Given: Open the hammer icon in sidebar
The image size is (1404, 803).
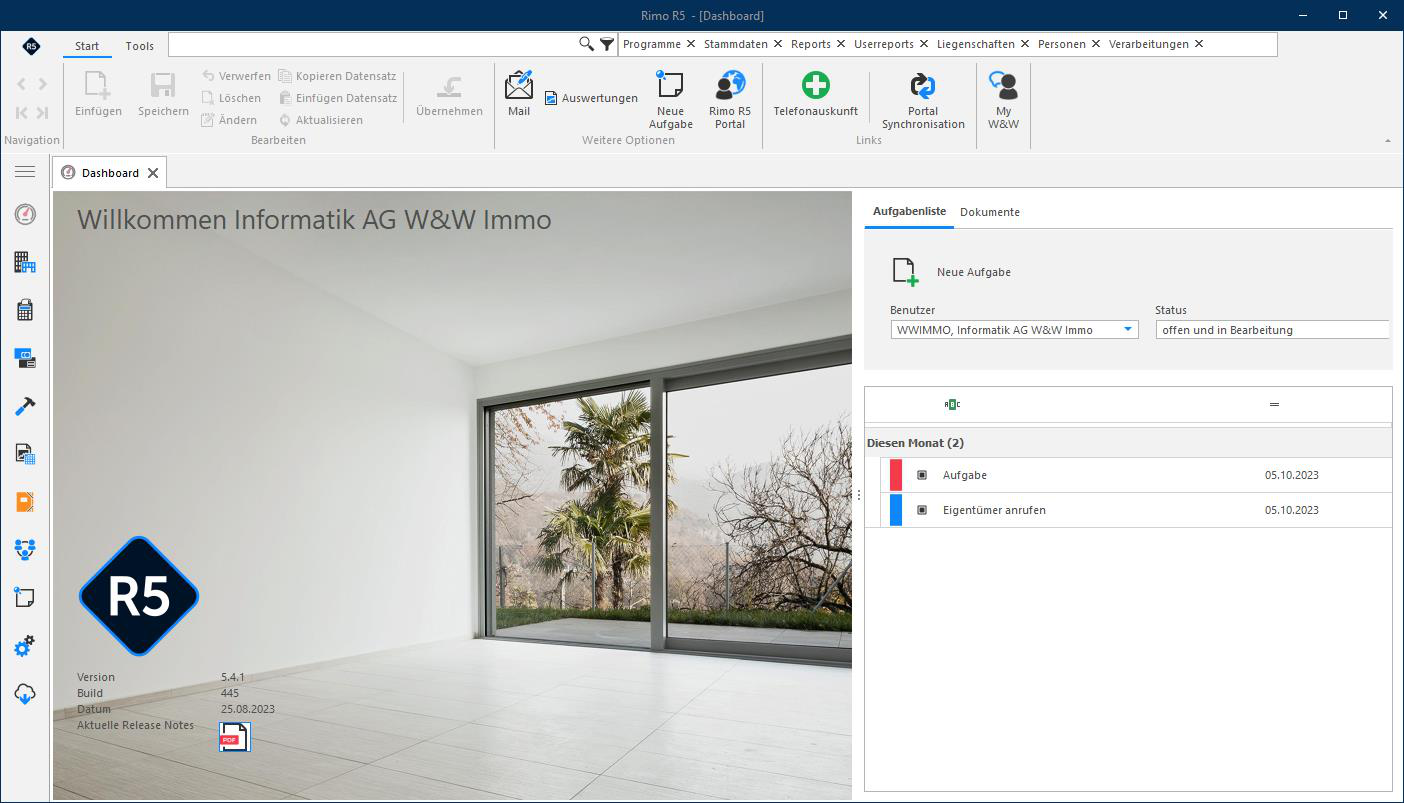Looking at the screenshot, I should point(25,406).
